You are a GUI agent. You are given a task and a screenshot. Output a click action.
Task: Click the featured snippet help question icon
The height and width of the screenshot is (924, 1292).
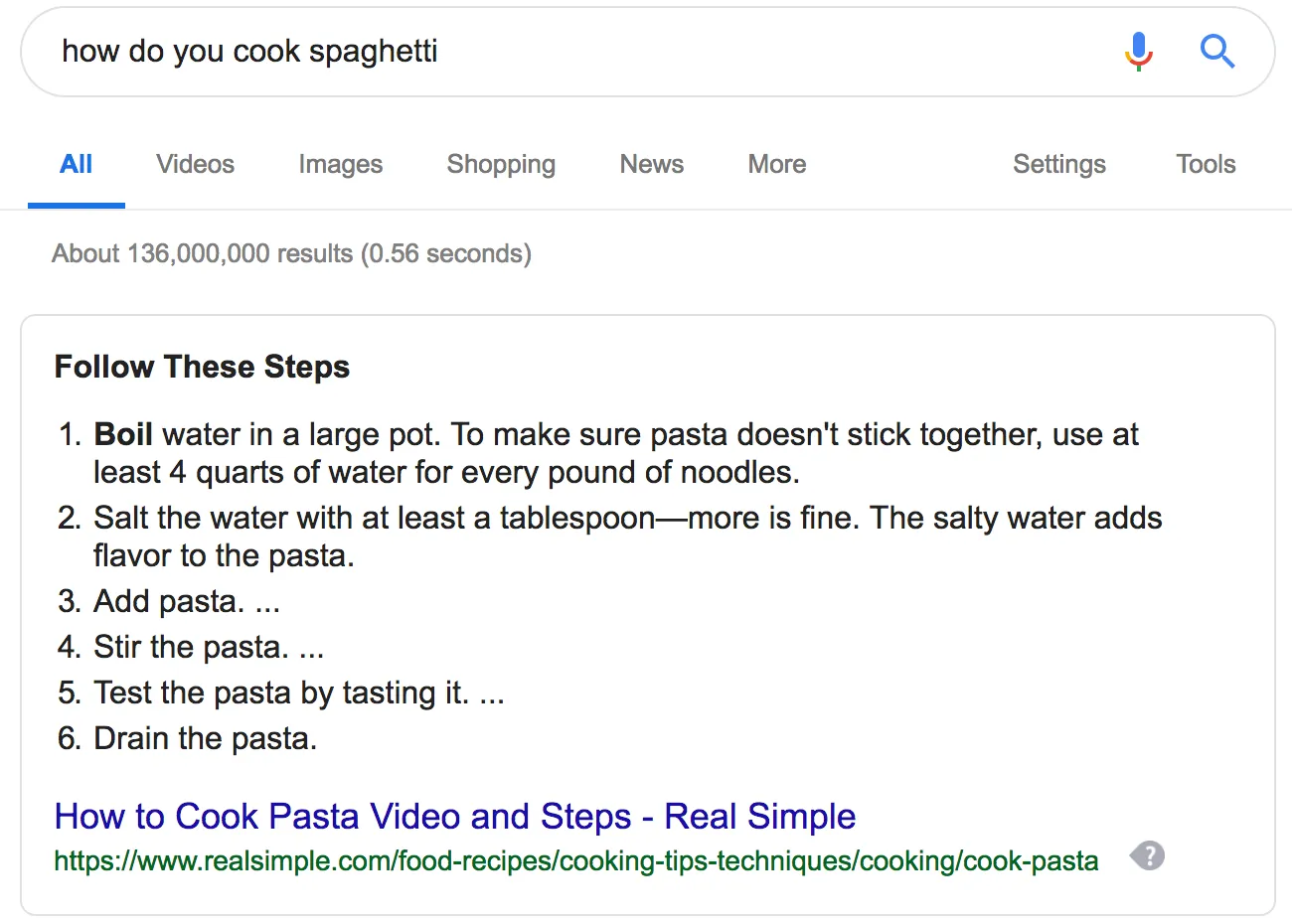coord(1148,855)
